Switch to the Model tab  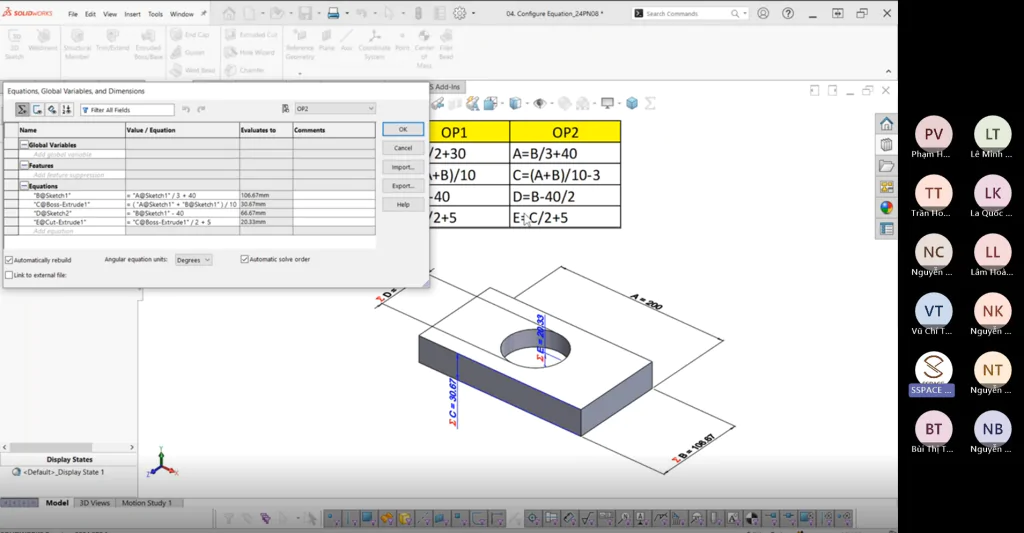pos(57,503)
